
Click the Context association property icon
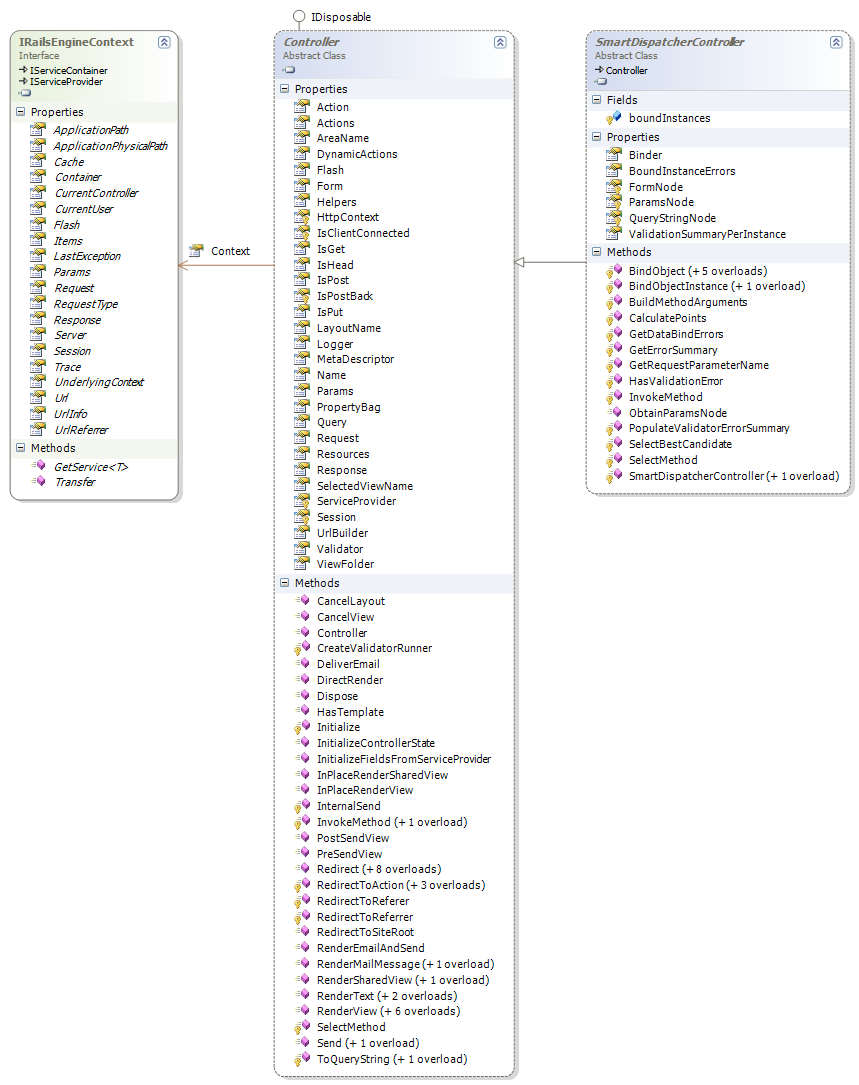tap(197, 250)
